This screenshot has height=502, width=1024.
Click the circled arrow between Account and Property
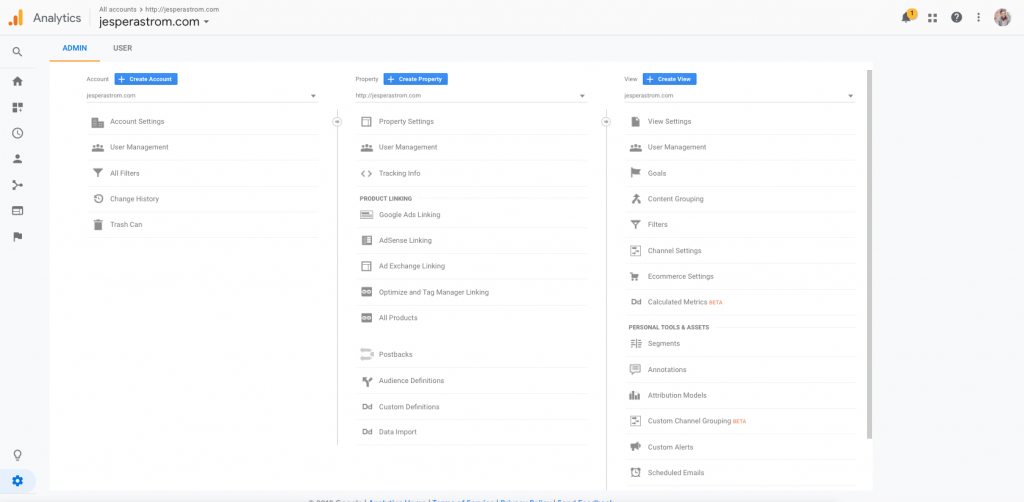tap(337, 121)
